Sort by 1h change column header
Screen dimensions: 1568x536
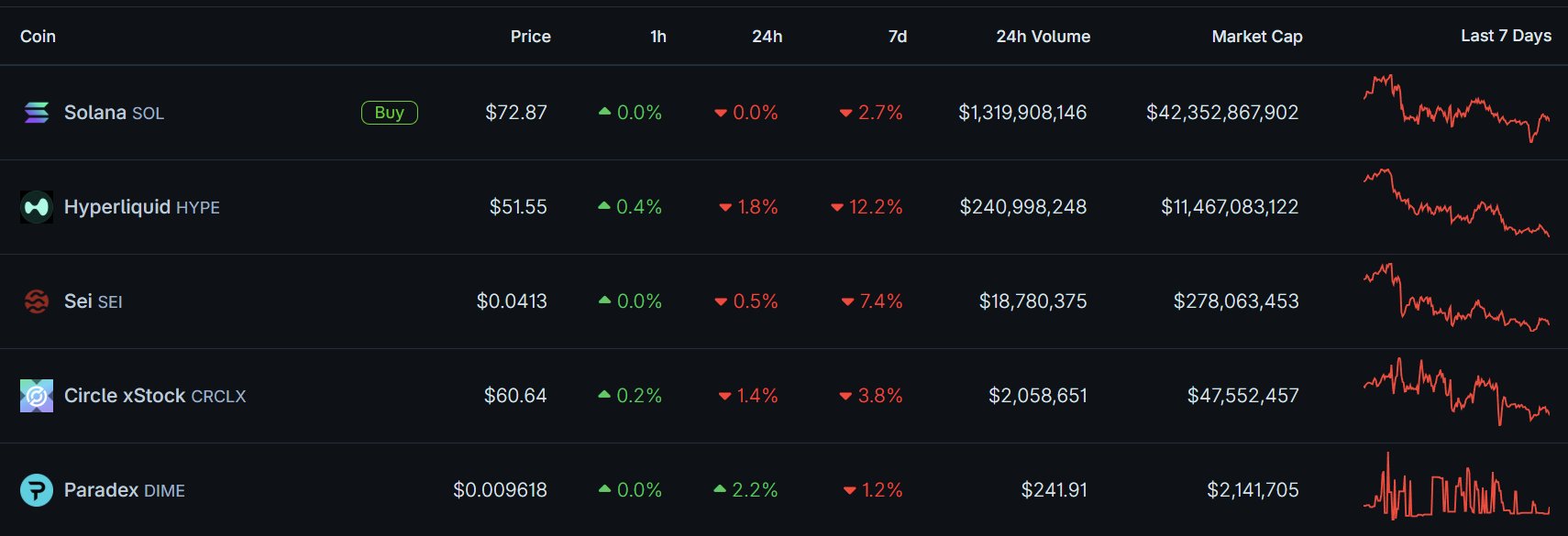click(658, 37)
